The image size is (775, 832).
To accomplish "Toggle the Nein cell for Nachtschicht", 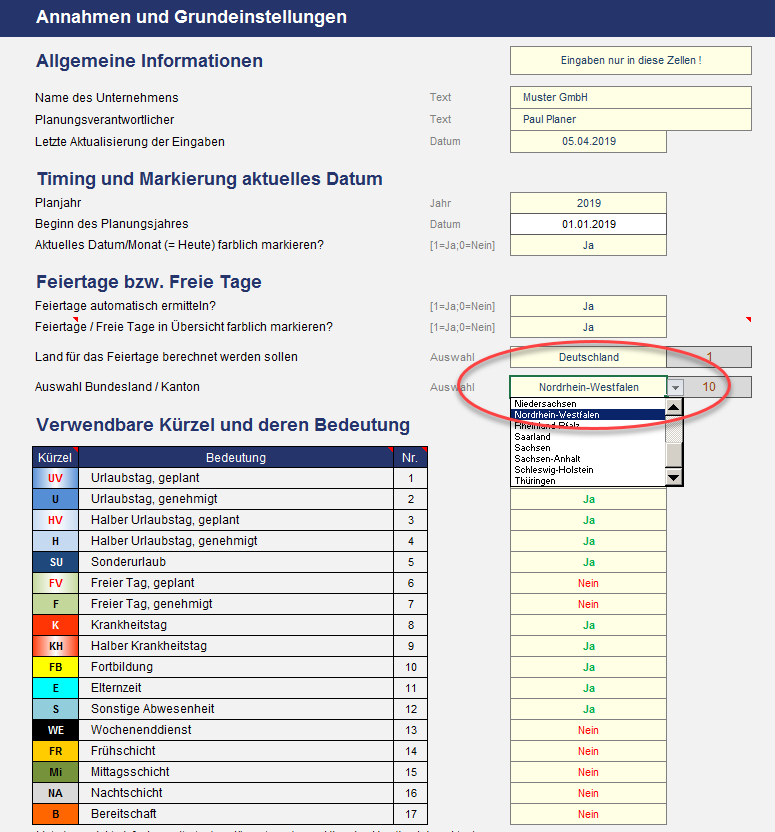I will pyautogui.click(x=588, y=793).
